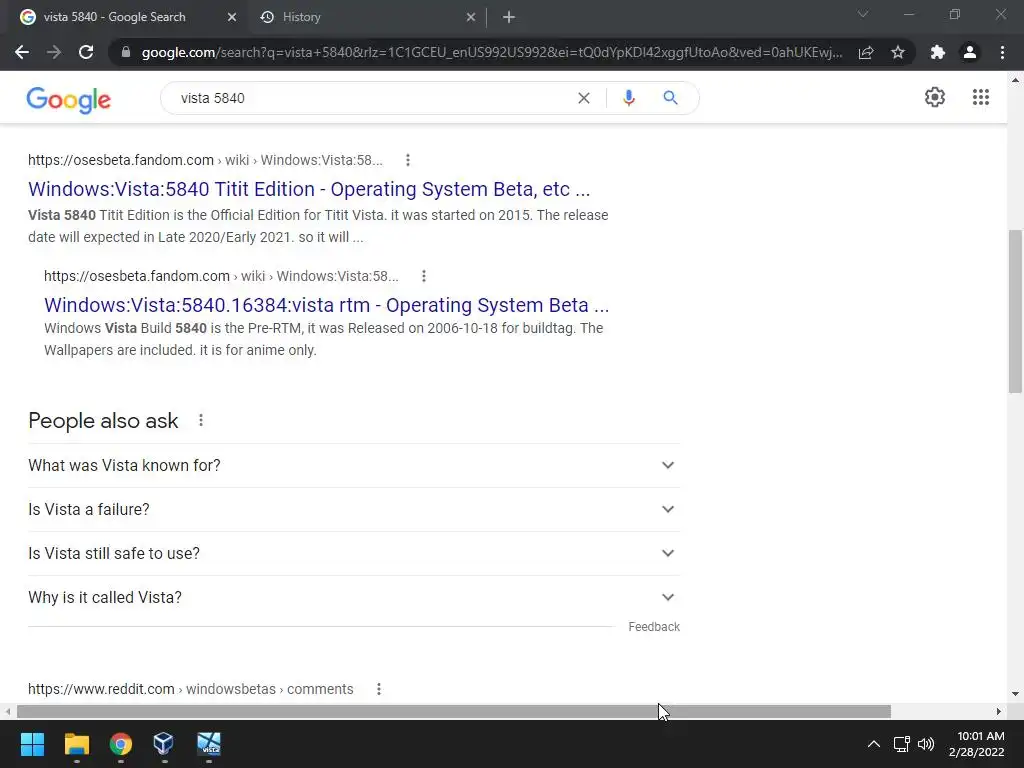1024x768 pixels.
Task: View site info via the lock icon
Action: pos(126,52)
